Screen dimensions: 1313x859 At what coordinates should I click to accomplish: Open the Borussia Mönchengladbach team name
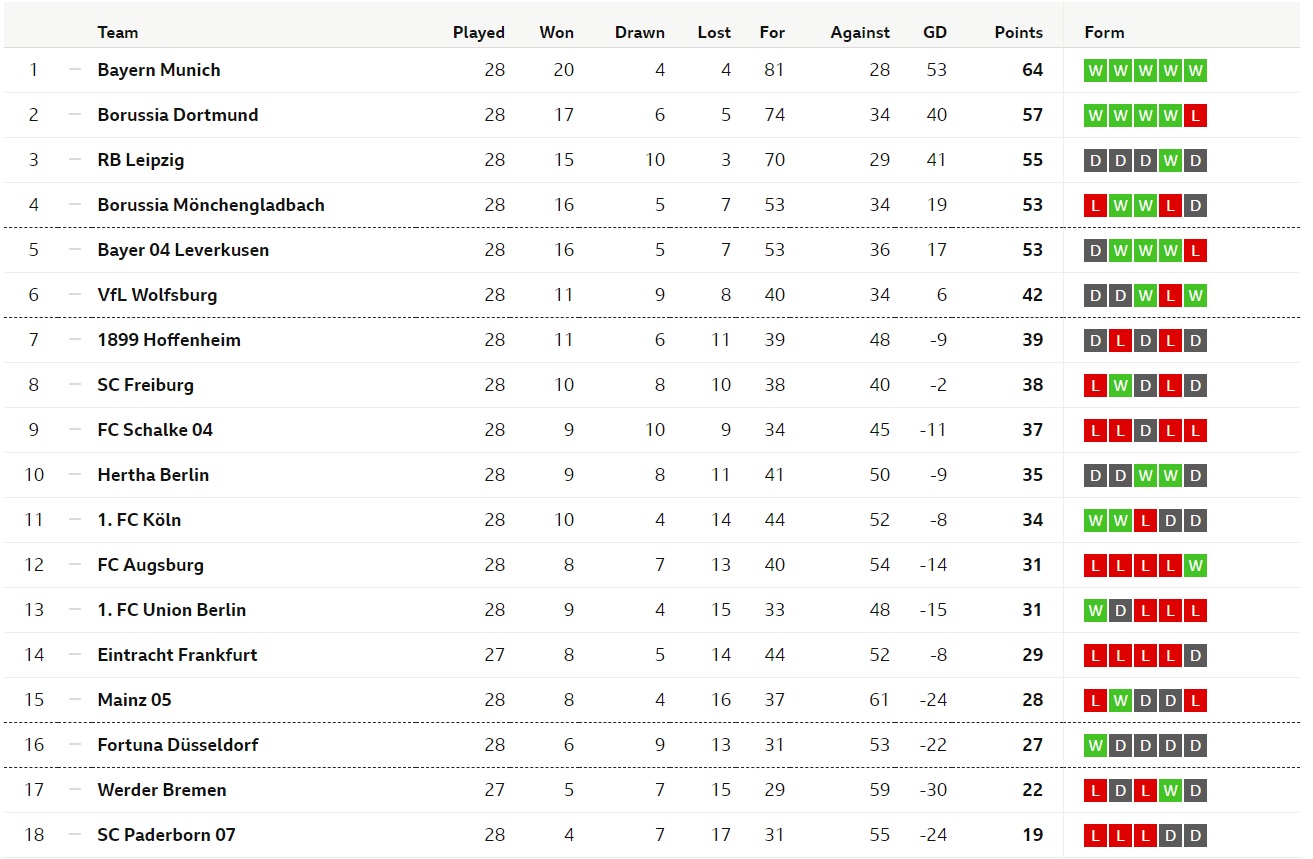point(211,205)
